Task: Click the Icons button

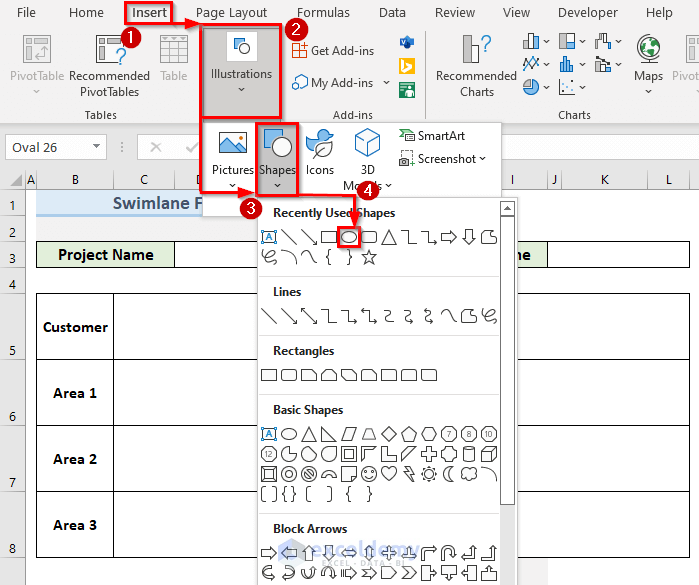Action: click(x=320, y=152)
